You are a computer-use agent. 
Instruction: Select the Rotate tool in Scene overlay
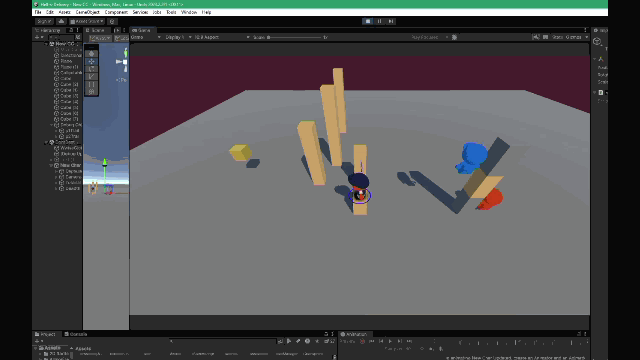tap(91, 69)
